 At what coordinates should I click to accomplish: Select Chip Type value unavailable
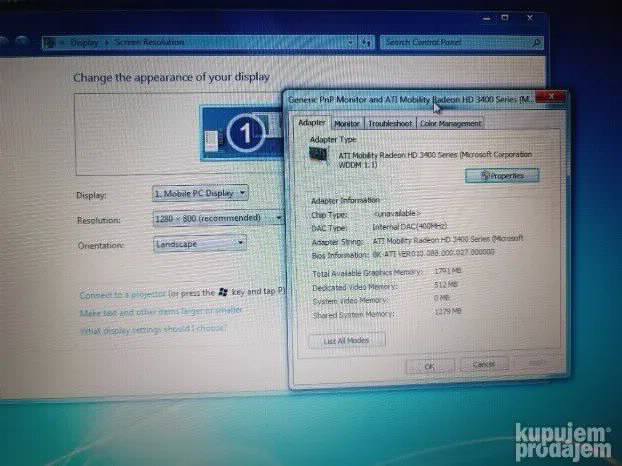pos(397,213)
